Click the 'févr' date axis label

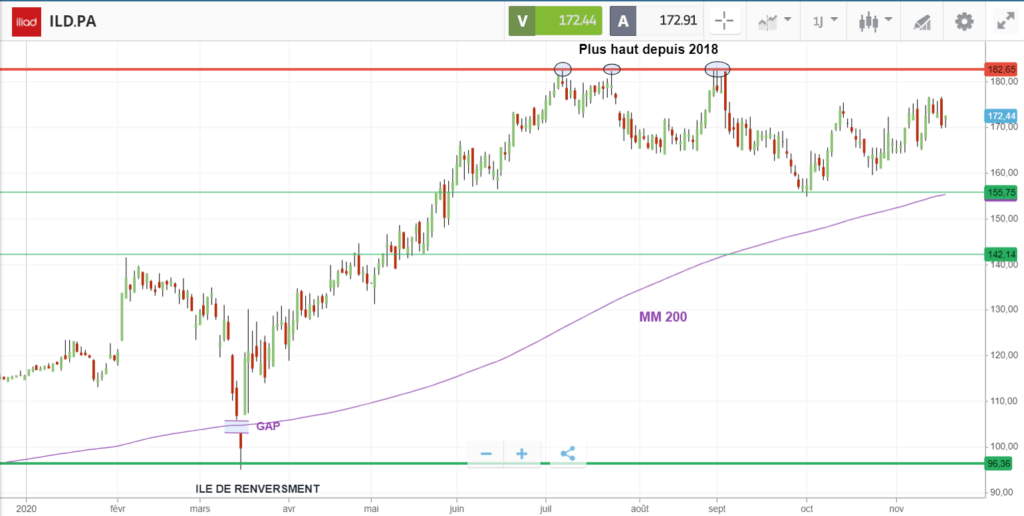(x=118, y=507)
